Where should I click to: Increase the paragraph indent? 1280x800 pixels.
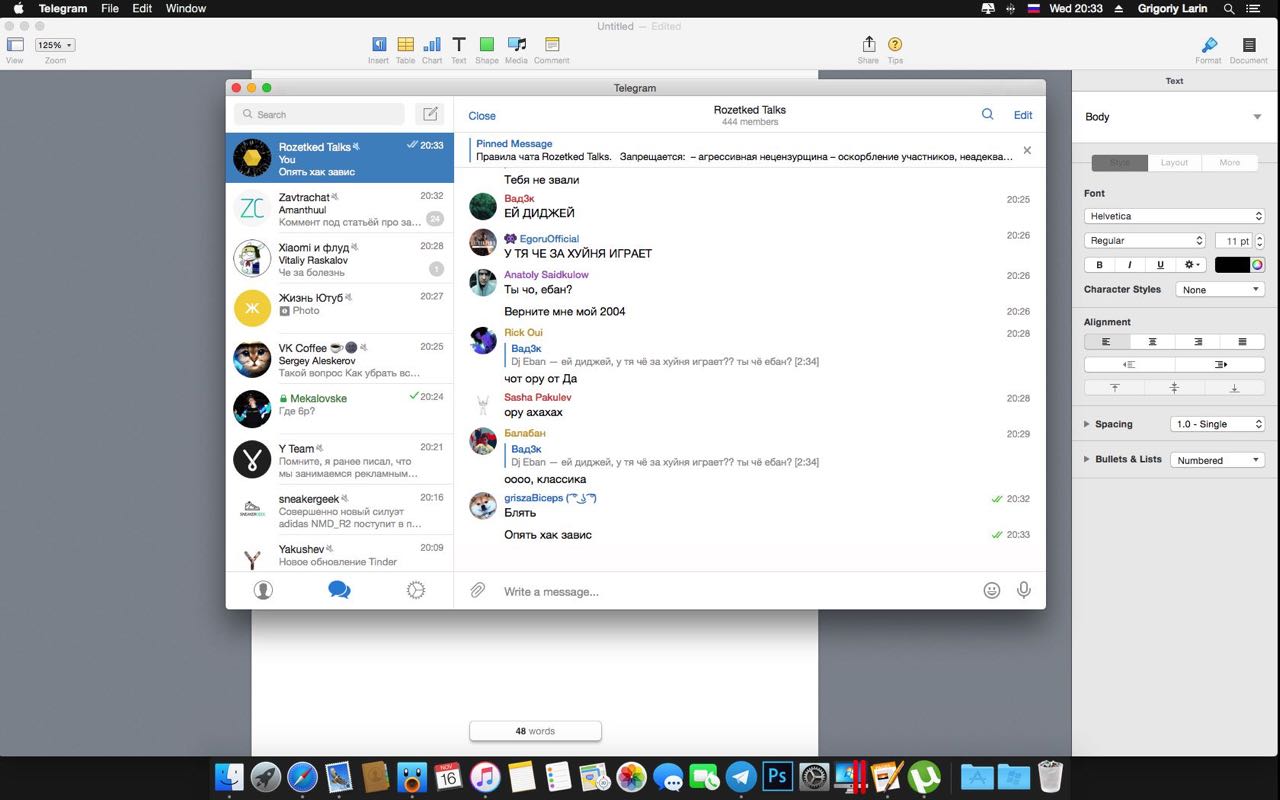[x=1220, y=364]
